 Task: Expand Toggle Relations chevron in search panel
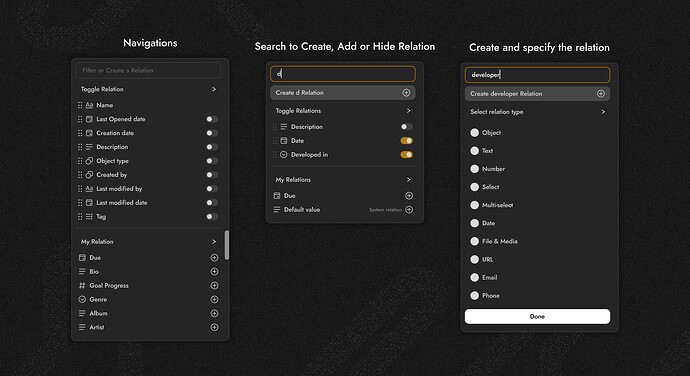coord(408,111)
